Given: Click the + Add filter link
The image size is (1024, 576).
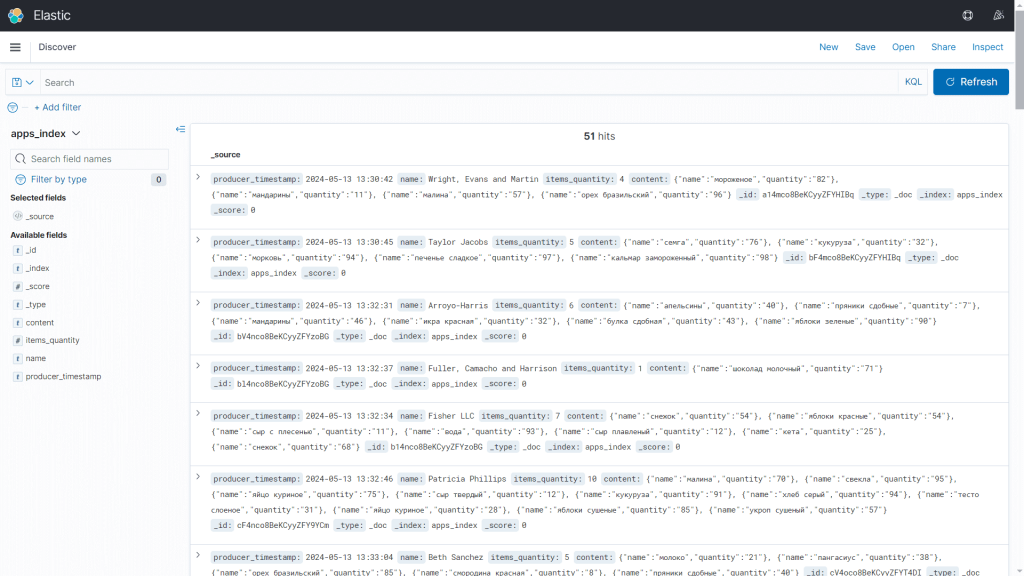Looking at the screenshot, I should 57,107.
